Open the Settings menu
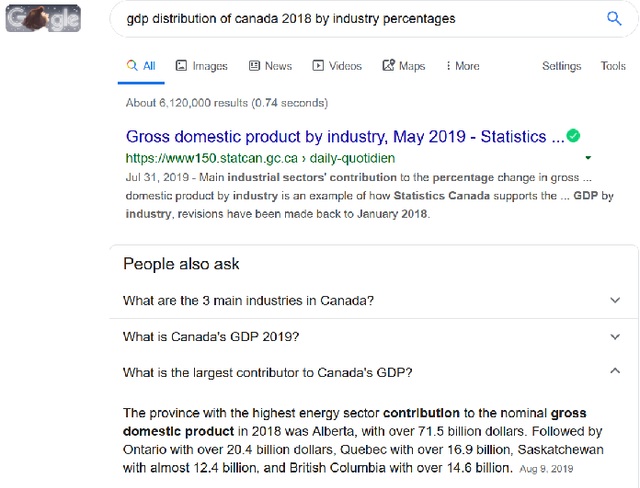Image resolution: width=640 pixels, height=488 pixels. pyautogui.click(x=561, y=66)
